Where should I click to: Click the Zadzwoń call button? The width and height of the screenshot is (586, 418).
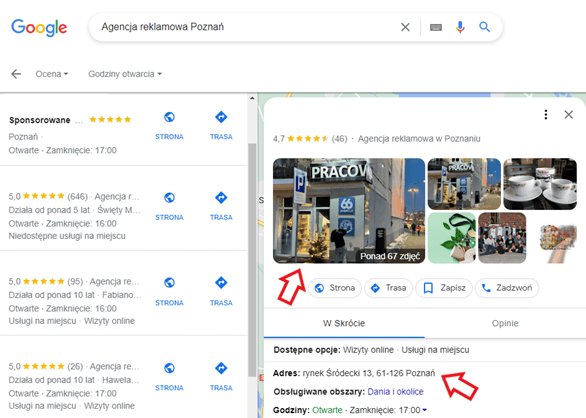(x=507, y=288)
